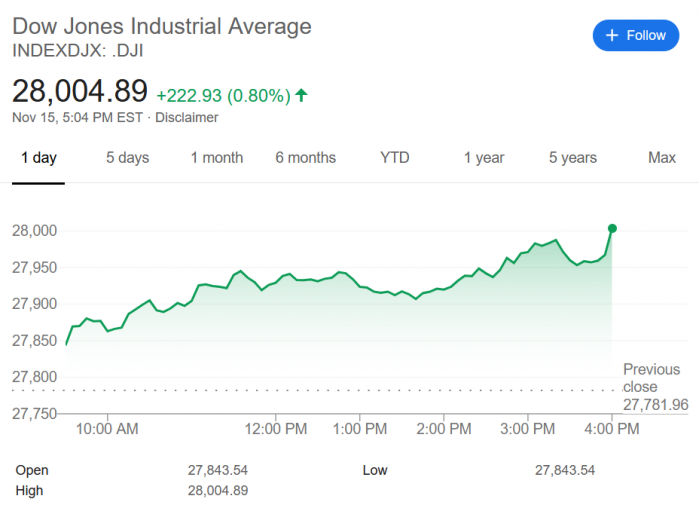This screenshot has height=508, width=700.
Task: View the 1 year chart
Action: tap(484, 158)
